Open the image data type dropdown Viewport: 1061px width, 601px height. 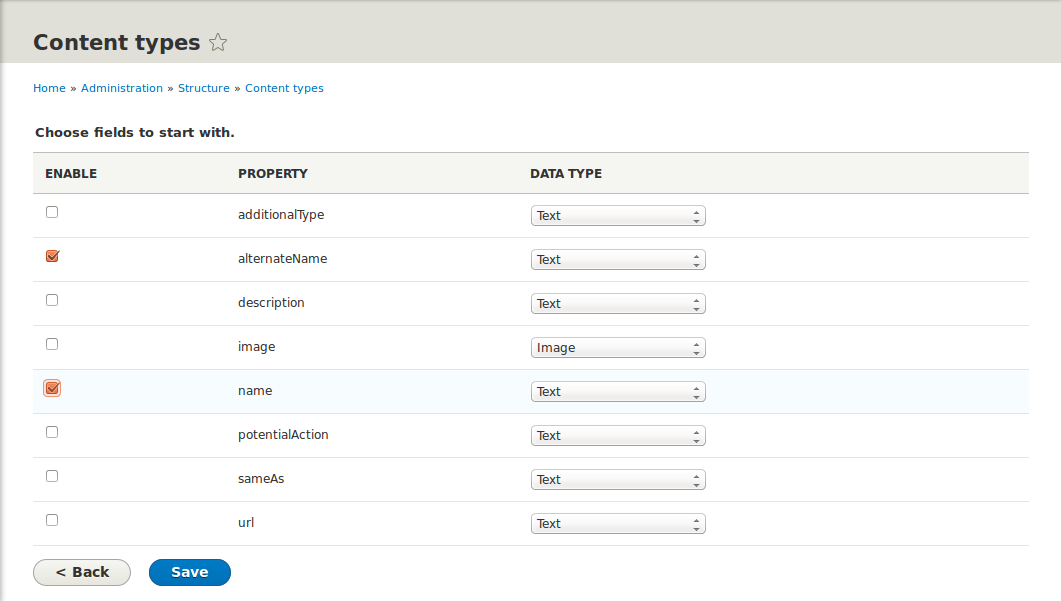617,348
